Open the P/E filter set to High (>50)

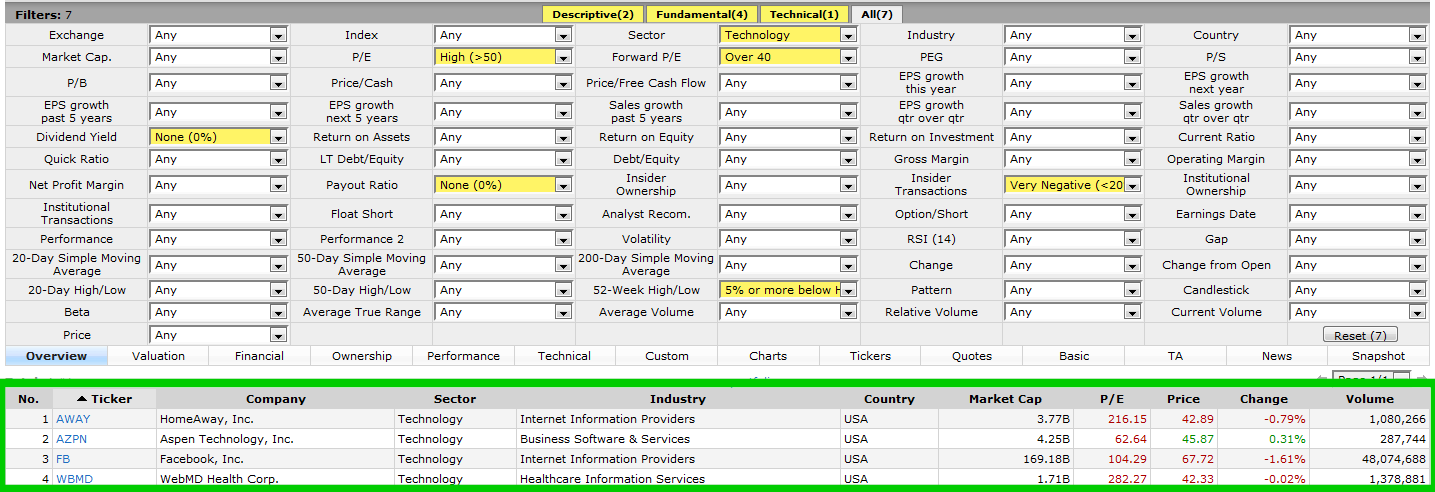point(503,57)
